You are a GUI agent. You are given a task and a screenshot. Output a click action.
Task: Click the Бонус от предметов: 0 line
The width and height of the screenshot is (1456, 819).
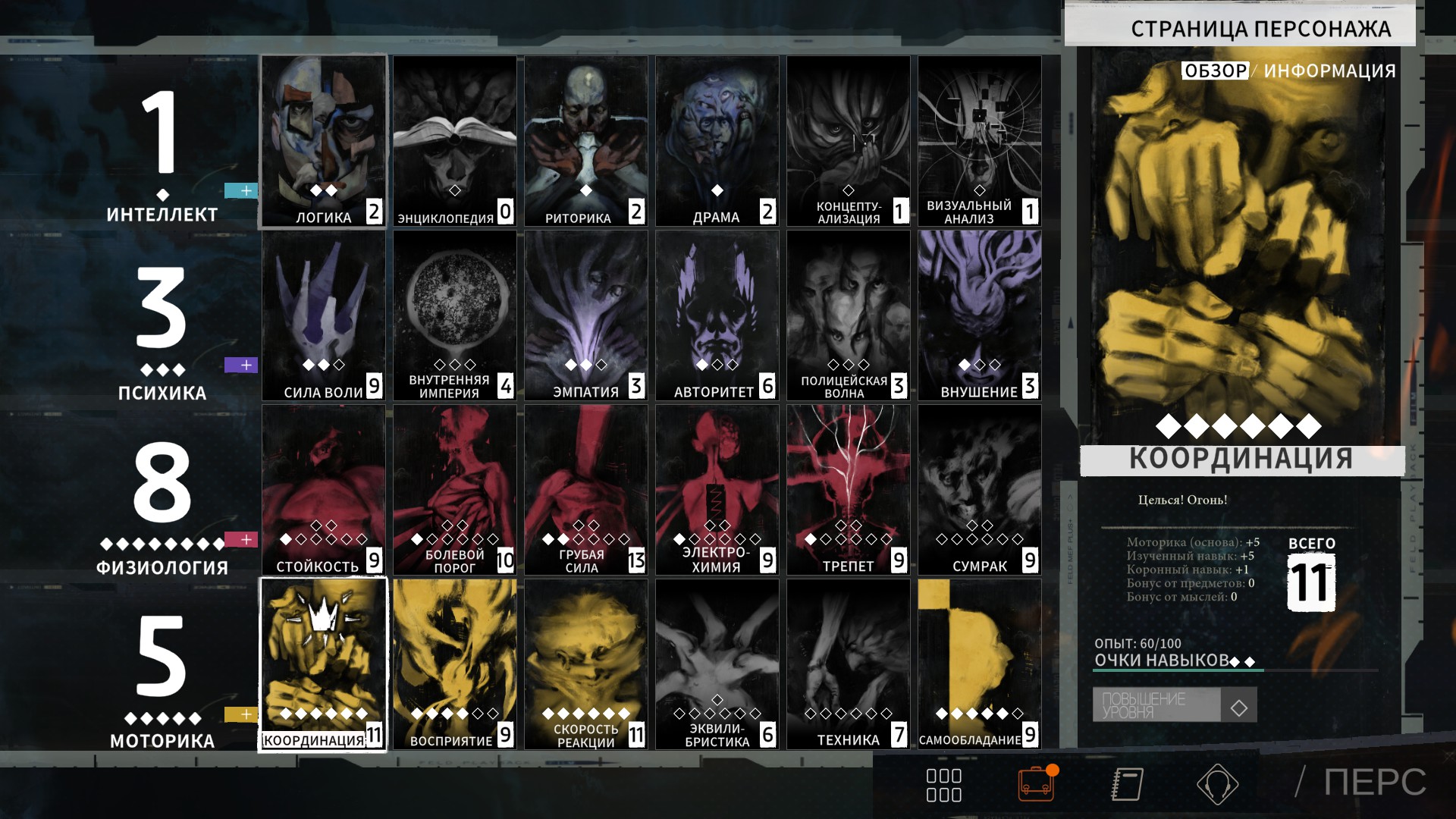(x=1191, y=583)
